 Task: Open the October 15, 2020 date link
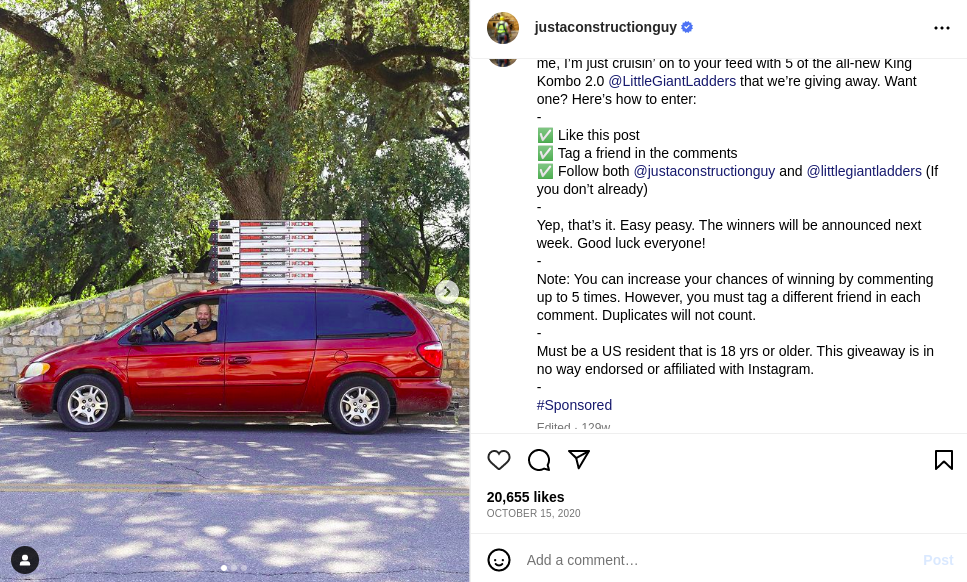tap(533, 513)
